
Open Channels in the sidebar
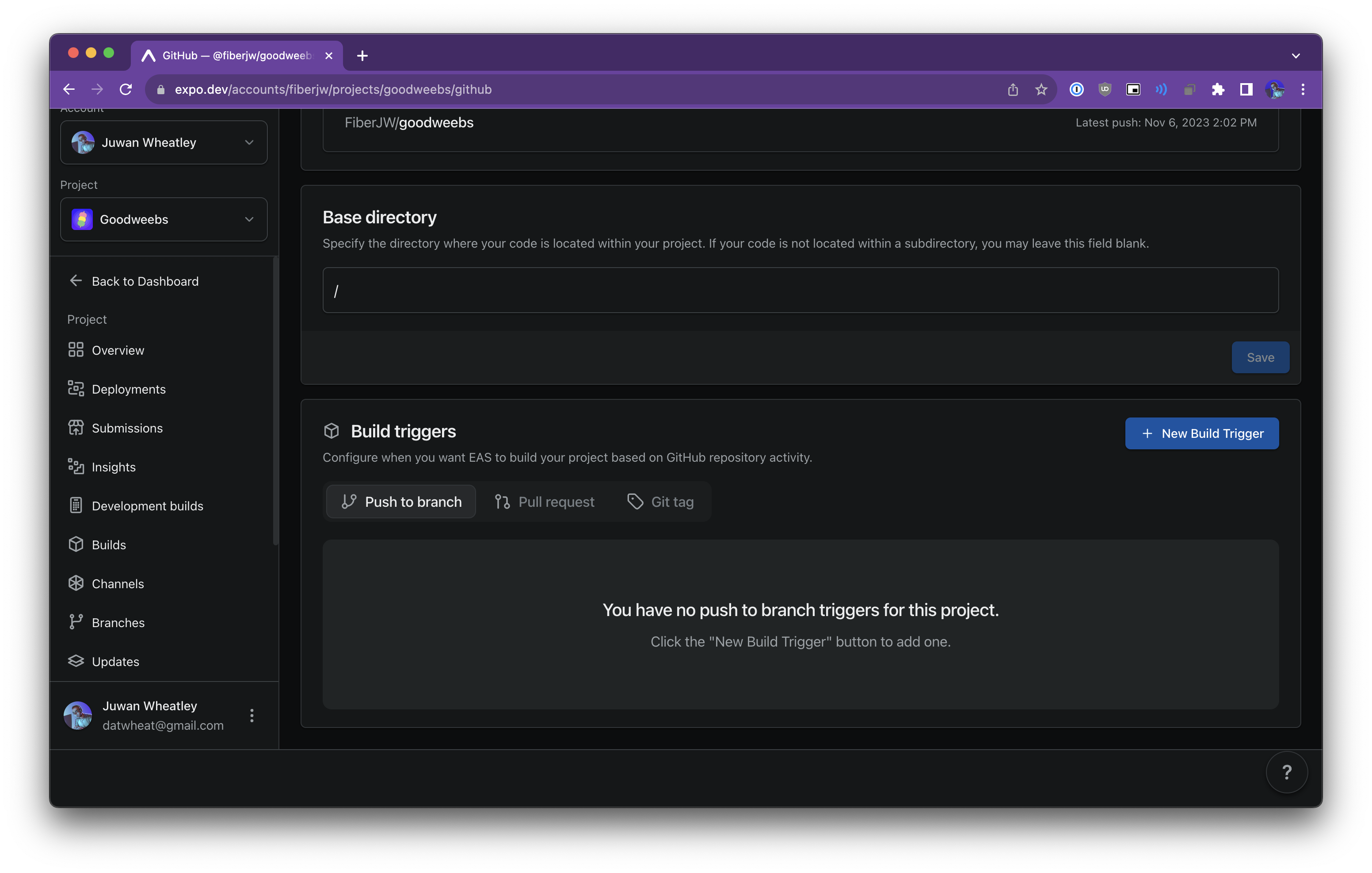(x=164, y=583)
